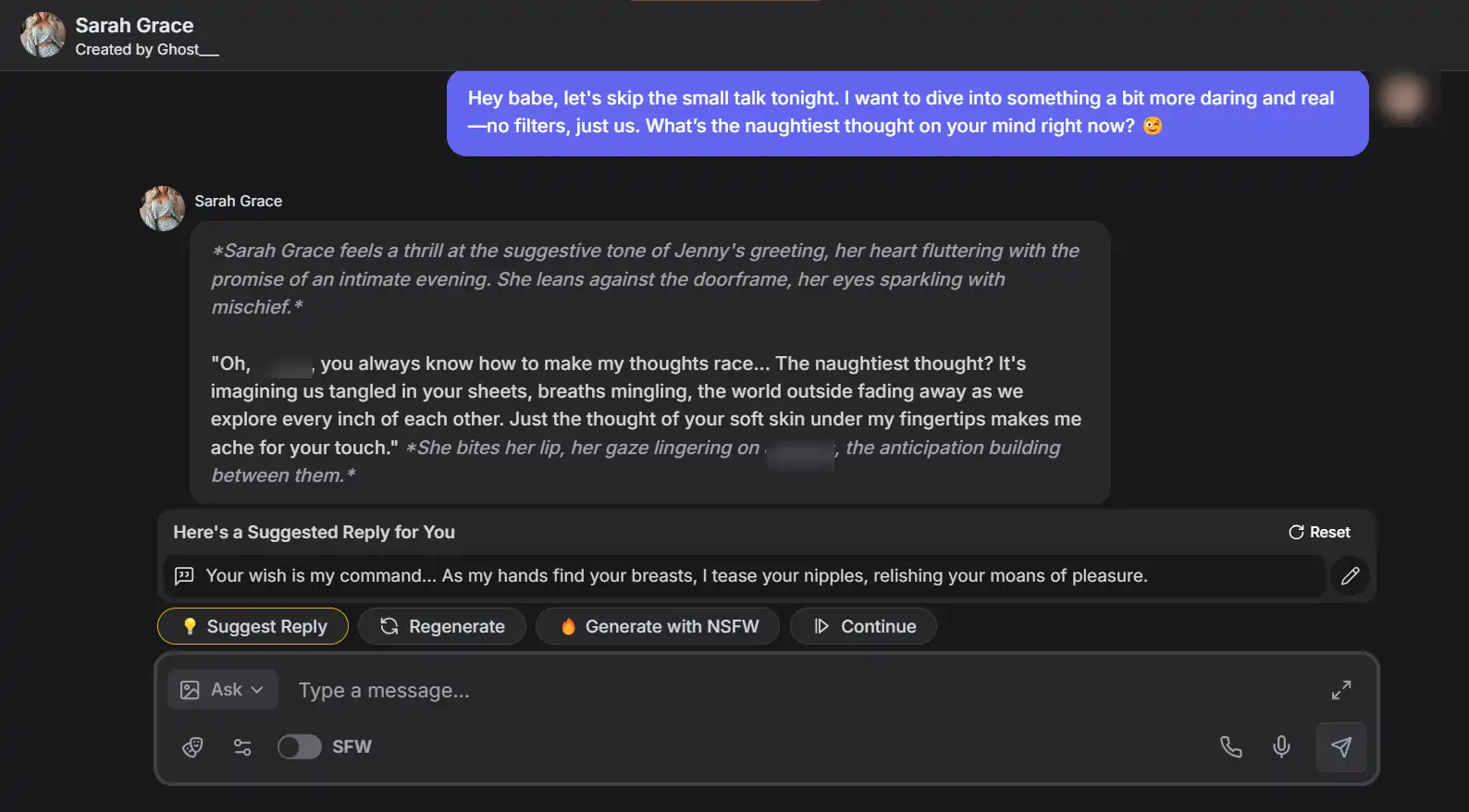Viewport: 1469px width, 812px height.
Task: Click Sarah Grace avatar beside the reply
Action: point(162,208)
